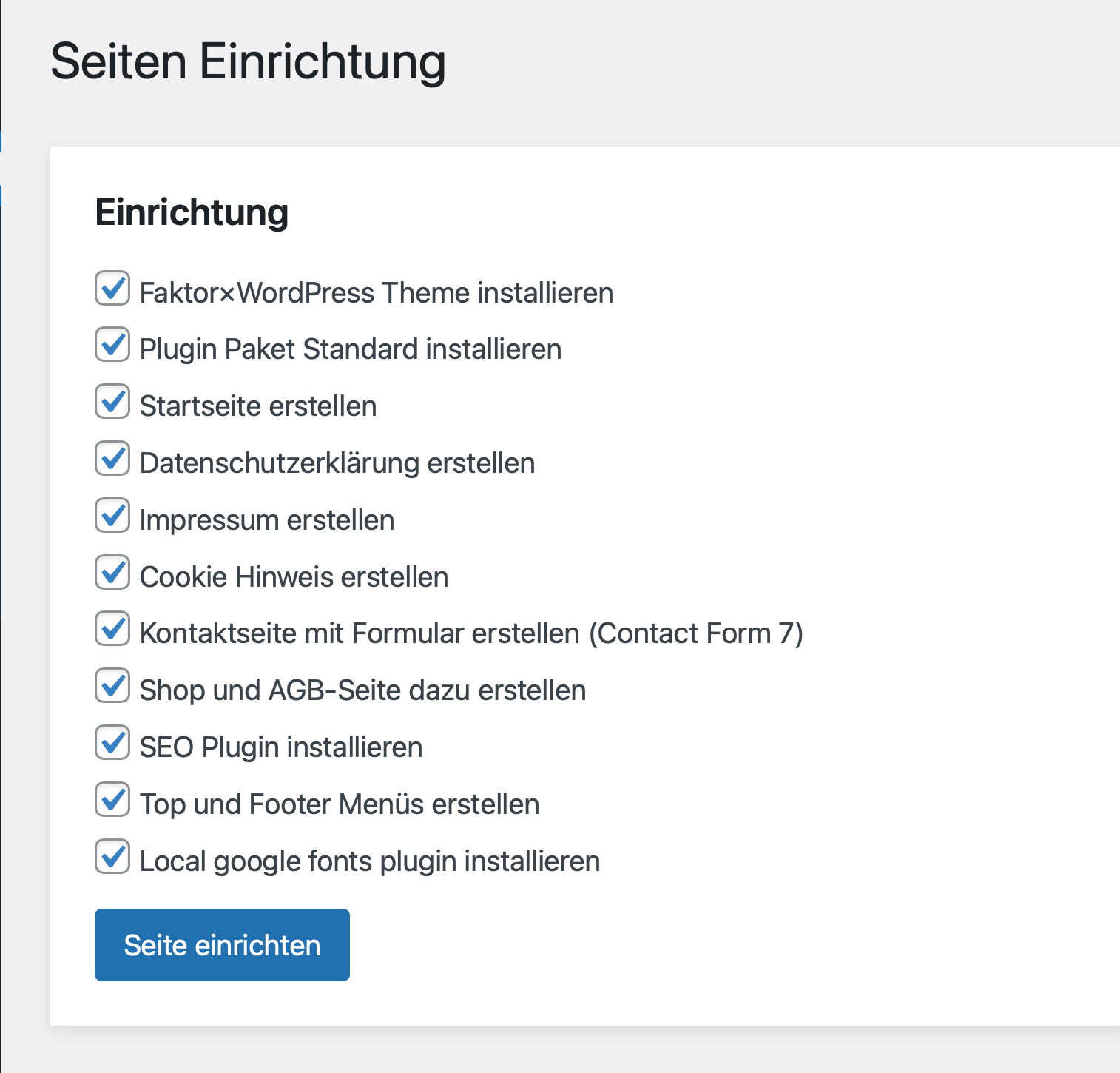
Task: Toggle Plugin Paket Standard installieren checkbox
Action: 112,345
